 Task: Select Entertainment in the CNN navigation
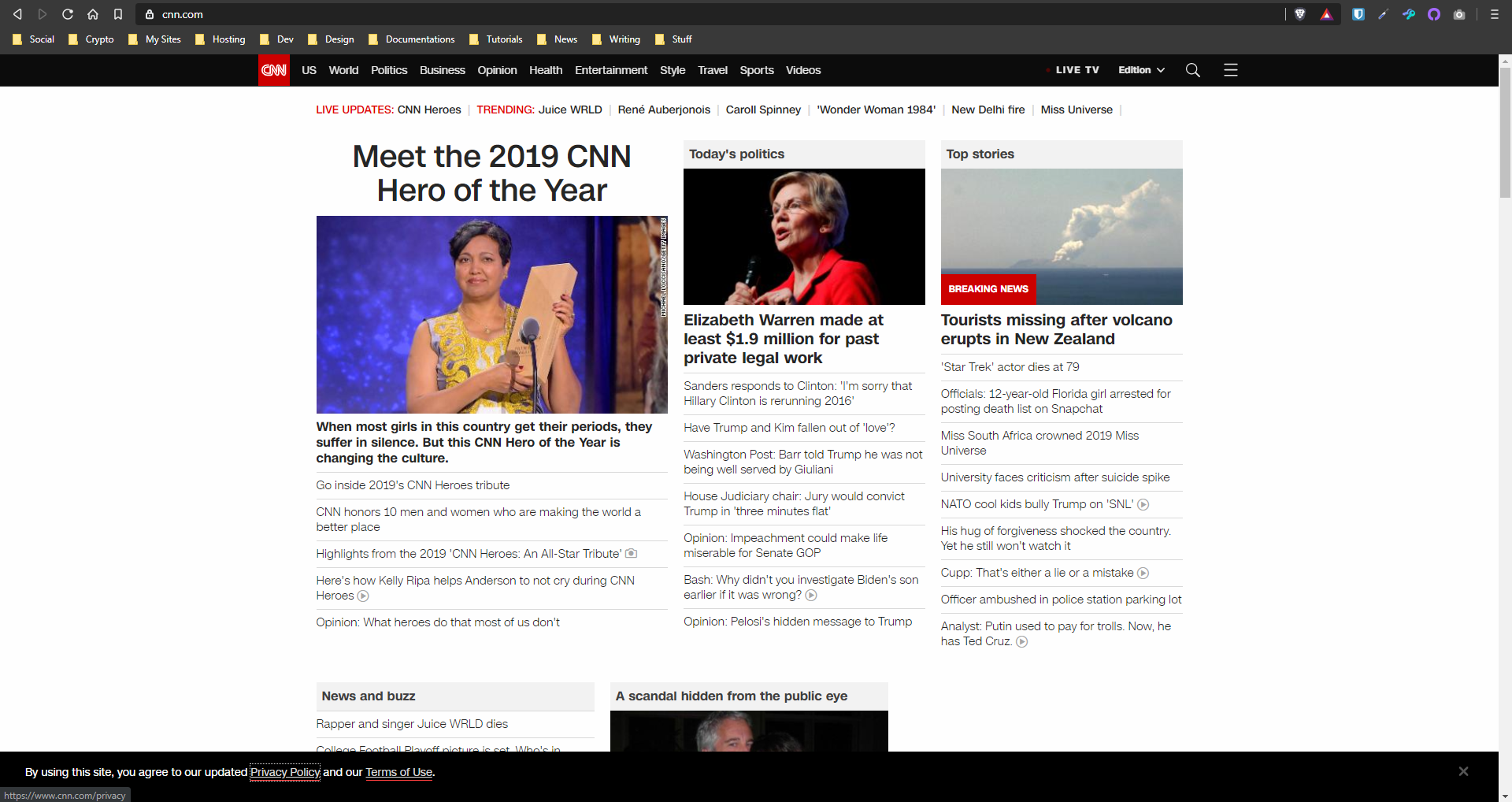611,70
